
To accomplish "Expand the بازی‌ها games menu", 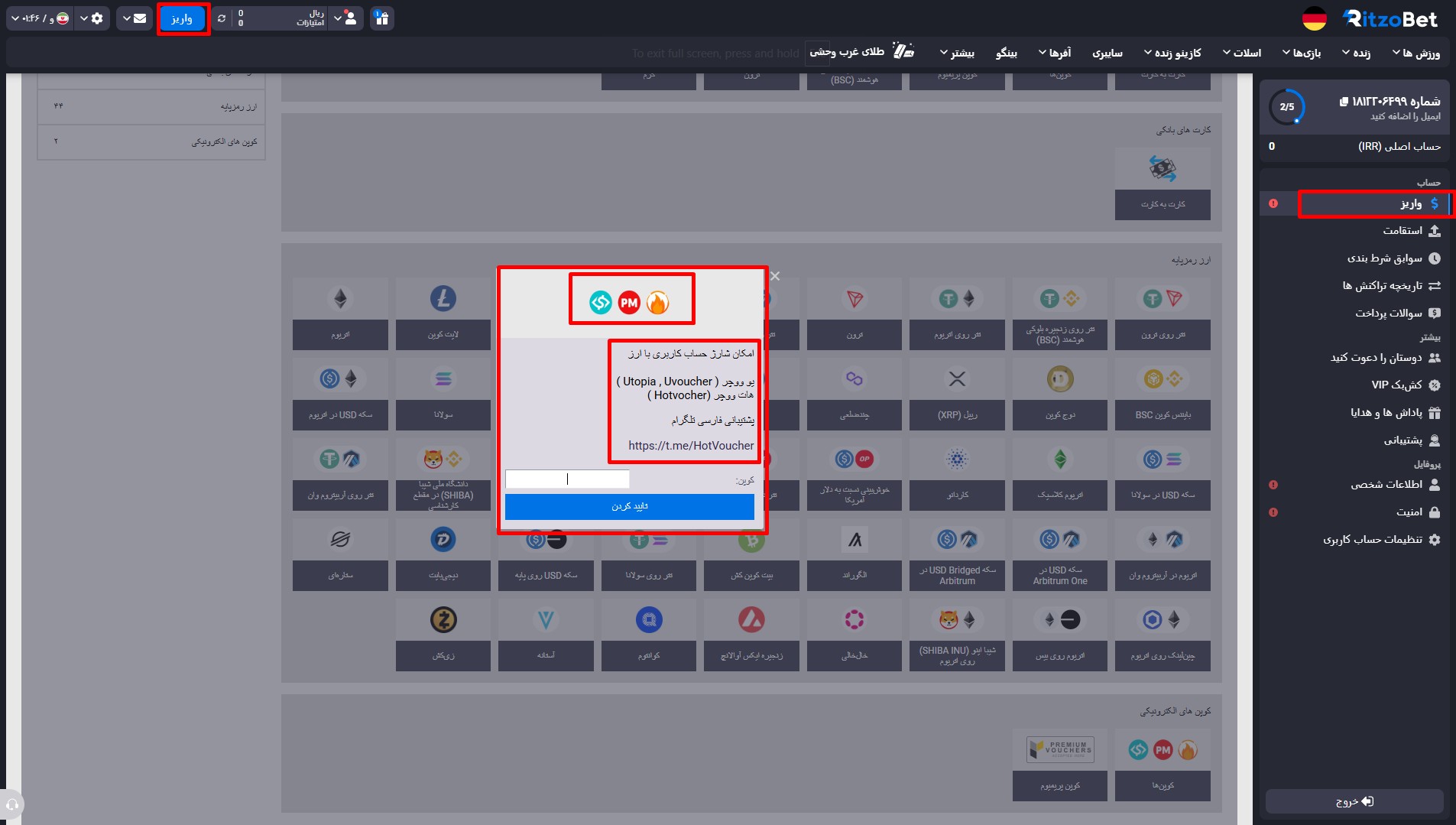I will coord(1302,53).
